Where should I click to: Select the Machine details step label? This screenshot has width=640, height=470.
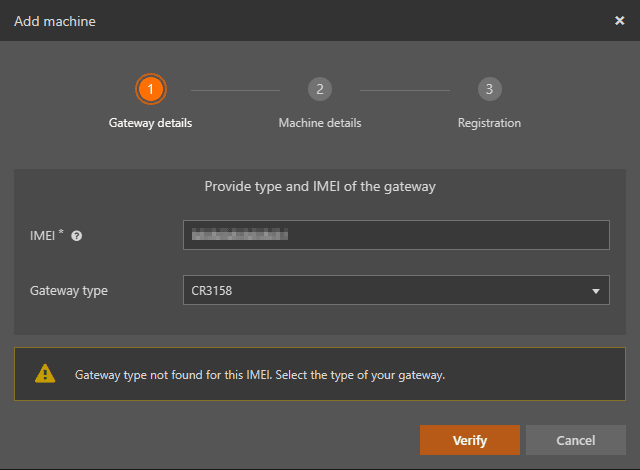(319, 123)
